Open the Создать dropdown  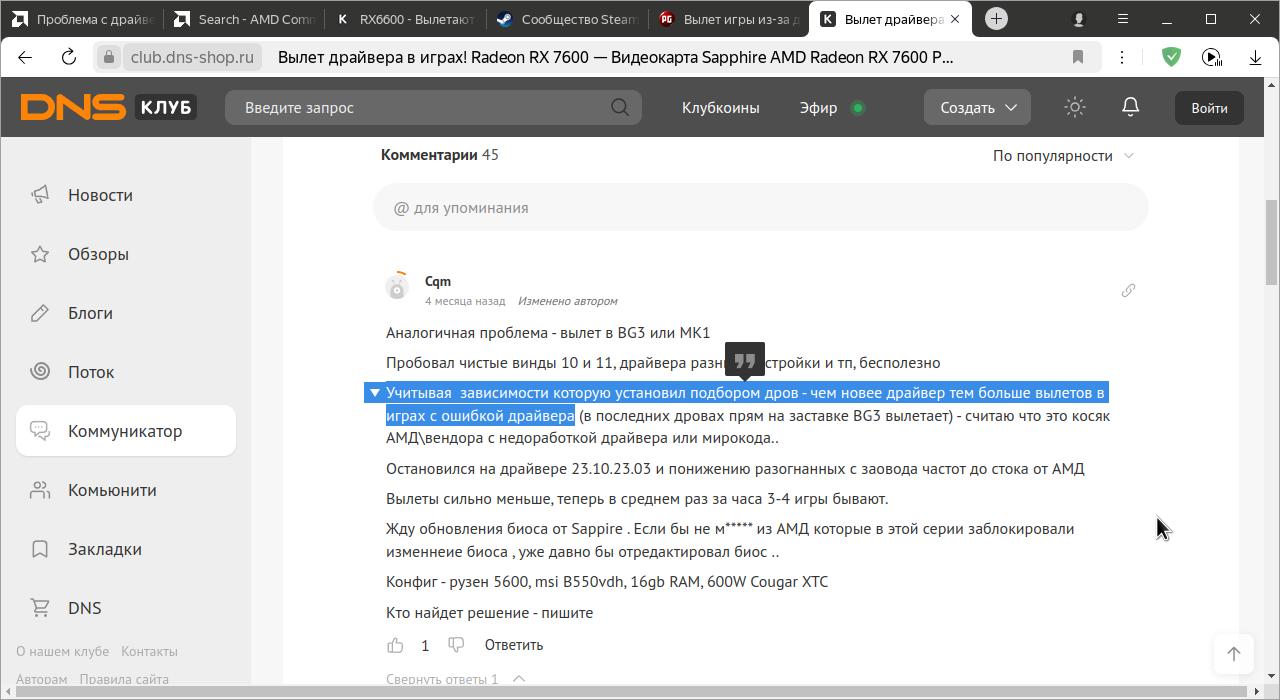coord(977,107)
